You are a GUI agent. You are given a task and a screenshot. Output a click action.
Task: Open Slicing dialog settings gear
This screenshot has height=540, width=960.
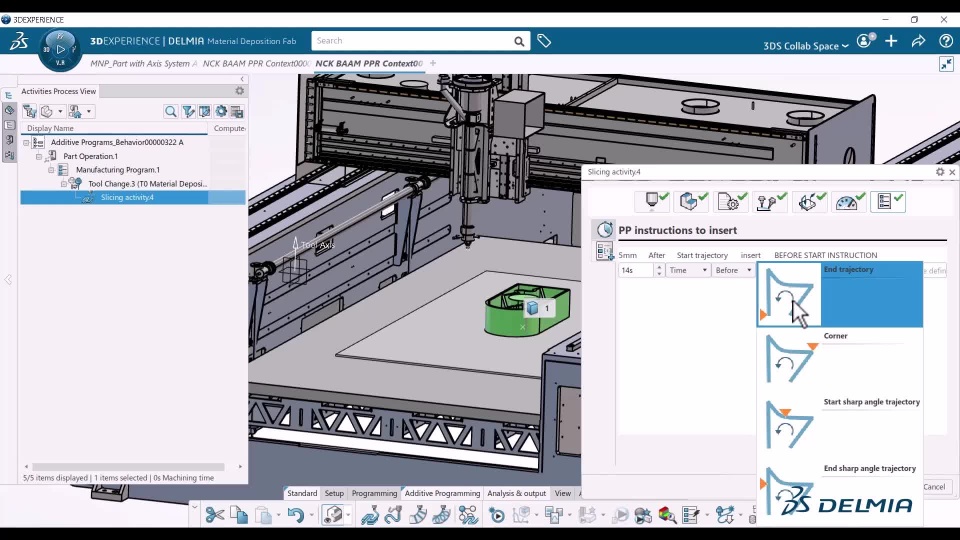click(940, 172)
